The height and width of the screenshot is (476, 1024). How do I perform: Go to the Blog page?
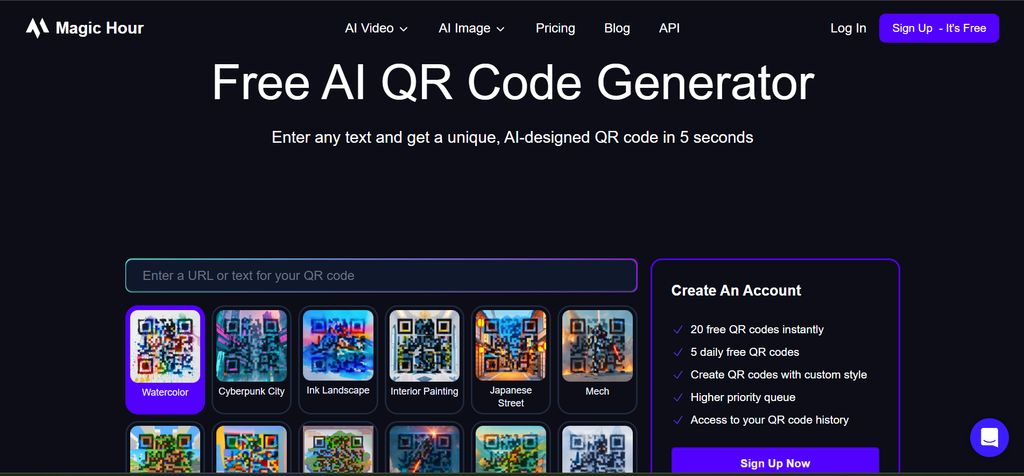(617, 28)
